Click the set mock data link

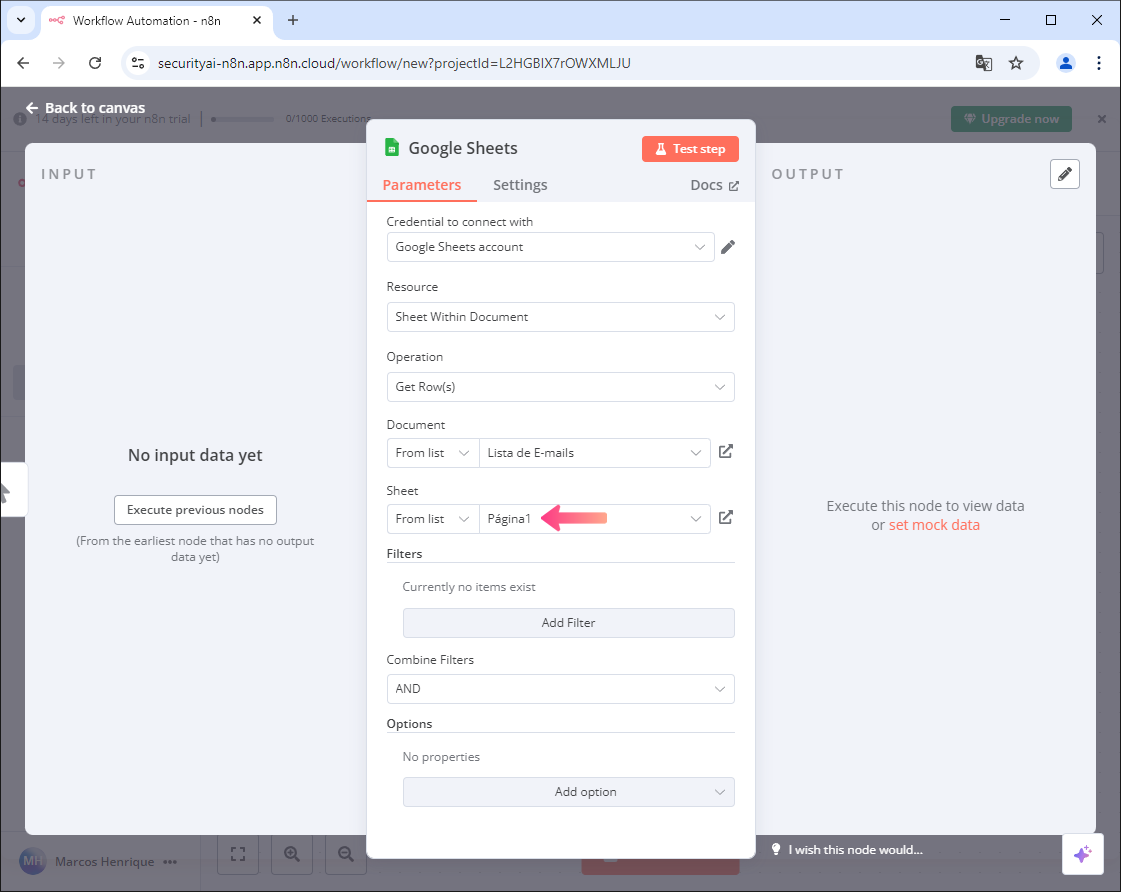(934, 525)
